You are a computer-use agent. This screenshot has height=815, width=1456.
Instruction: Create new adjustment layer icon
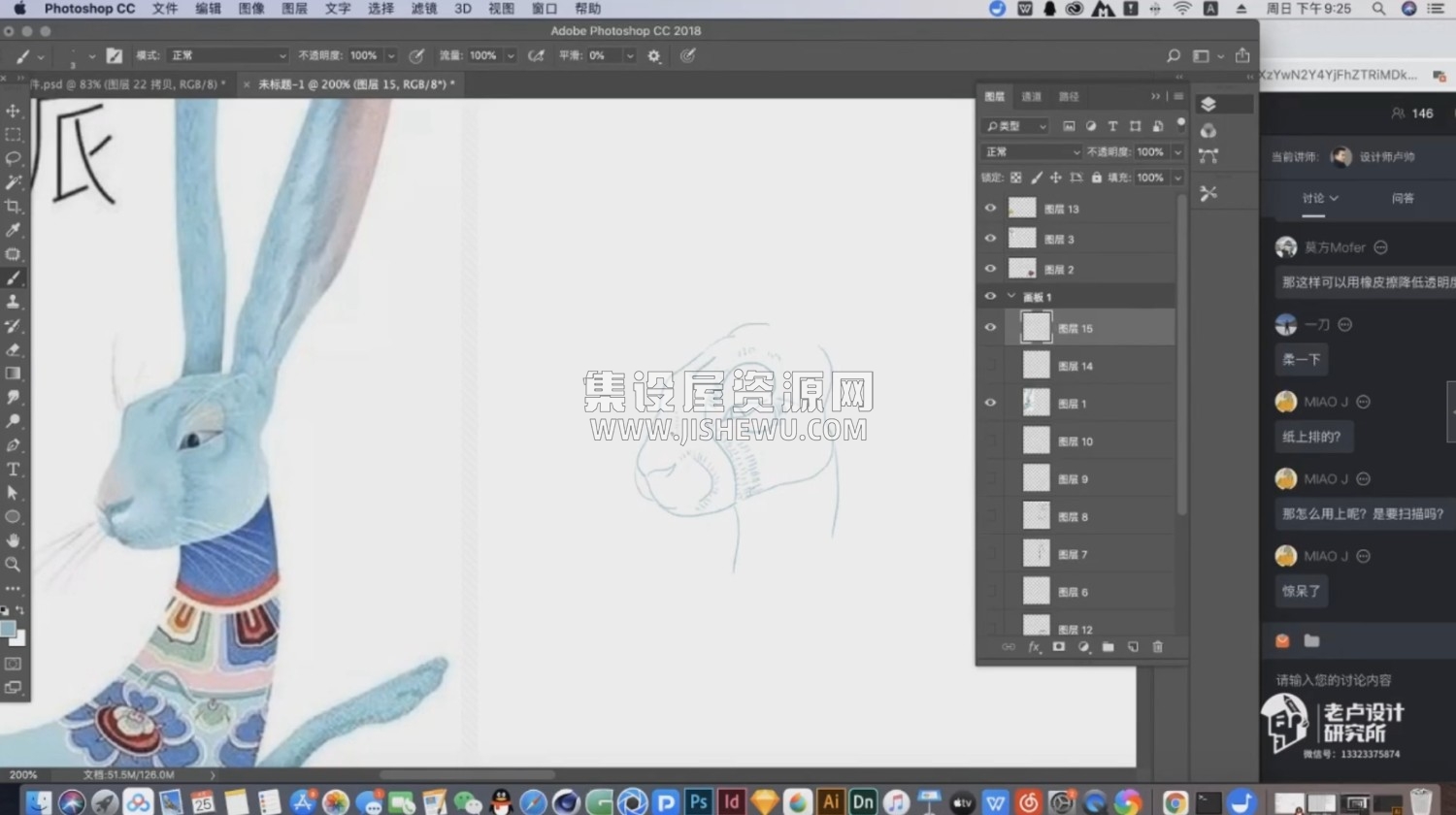[1083, 647]
